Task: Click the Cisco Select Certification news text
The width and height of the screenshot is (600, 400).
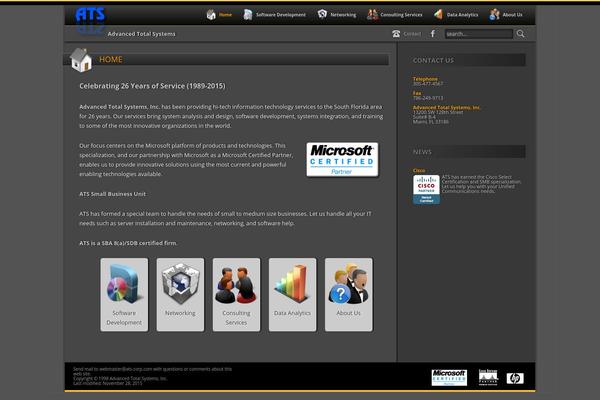Action: (481, 184)
